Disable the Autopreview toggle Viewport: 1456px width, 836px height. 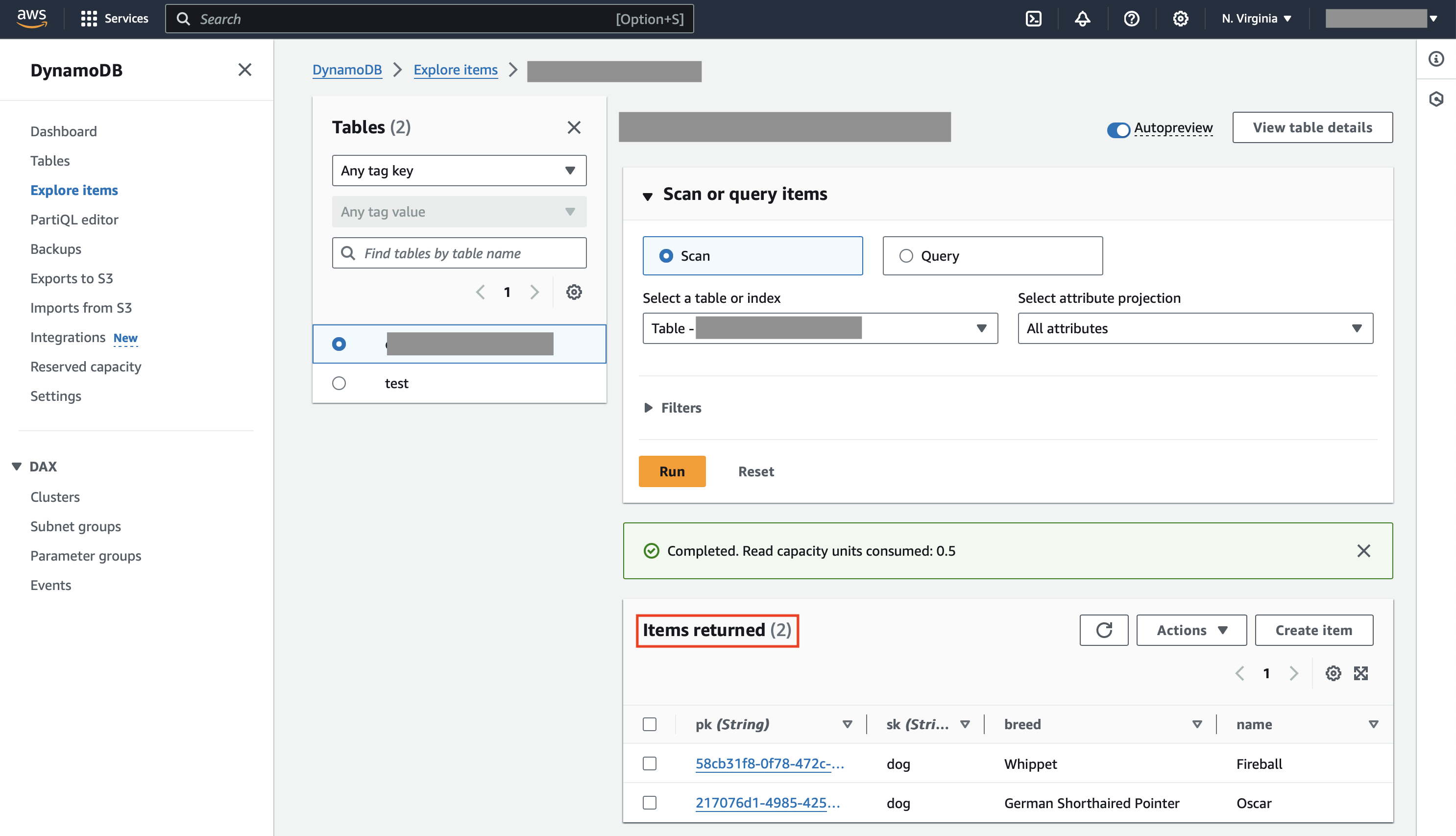tap(1117, 129)
